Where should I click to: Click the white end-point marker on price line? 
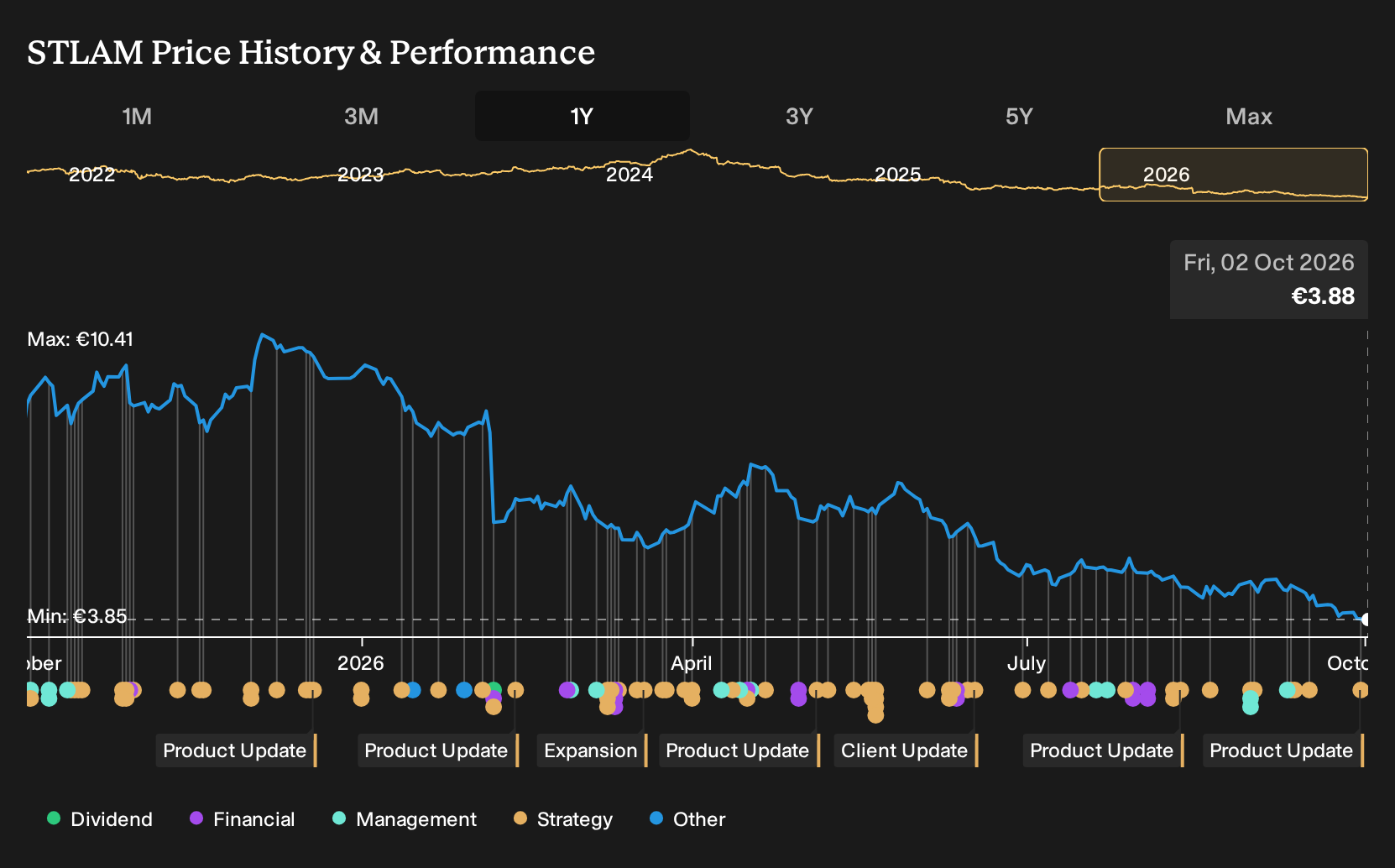(1366, 620)
